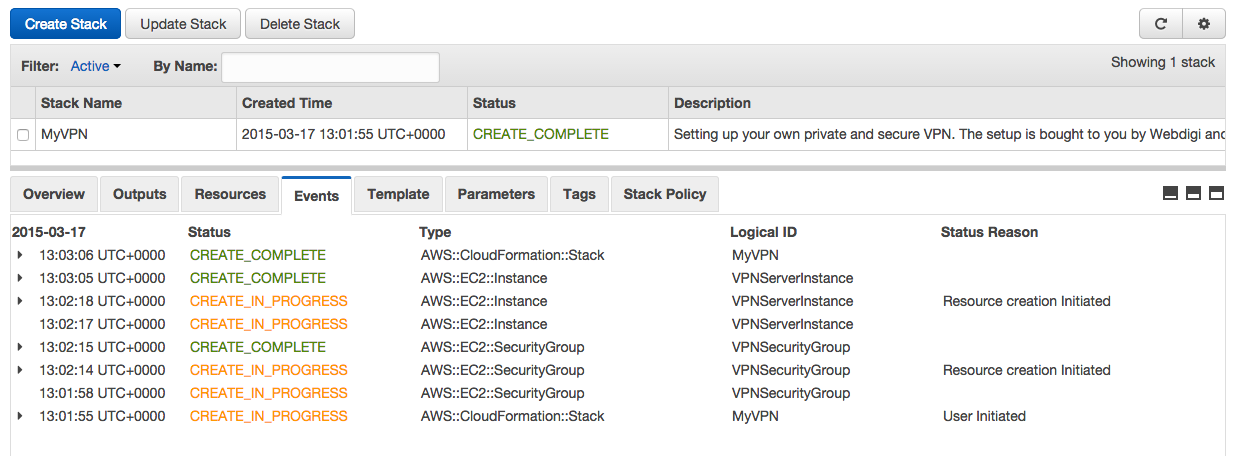
Task: Click the stack description text
Action: [949, 134]
